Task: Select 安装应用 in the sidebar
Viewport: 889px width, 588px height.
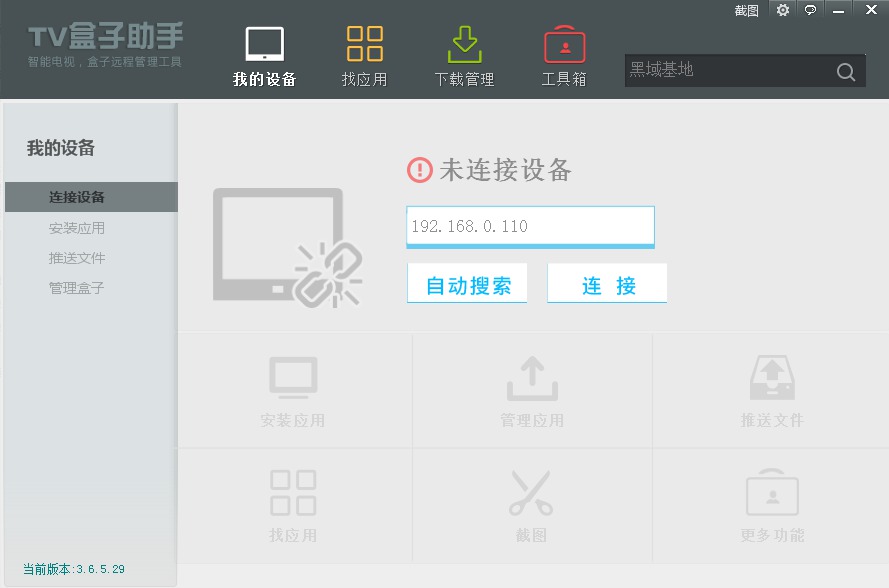Action: [x=77, y=228]
